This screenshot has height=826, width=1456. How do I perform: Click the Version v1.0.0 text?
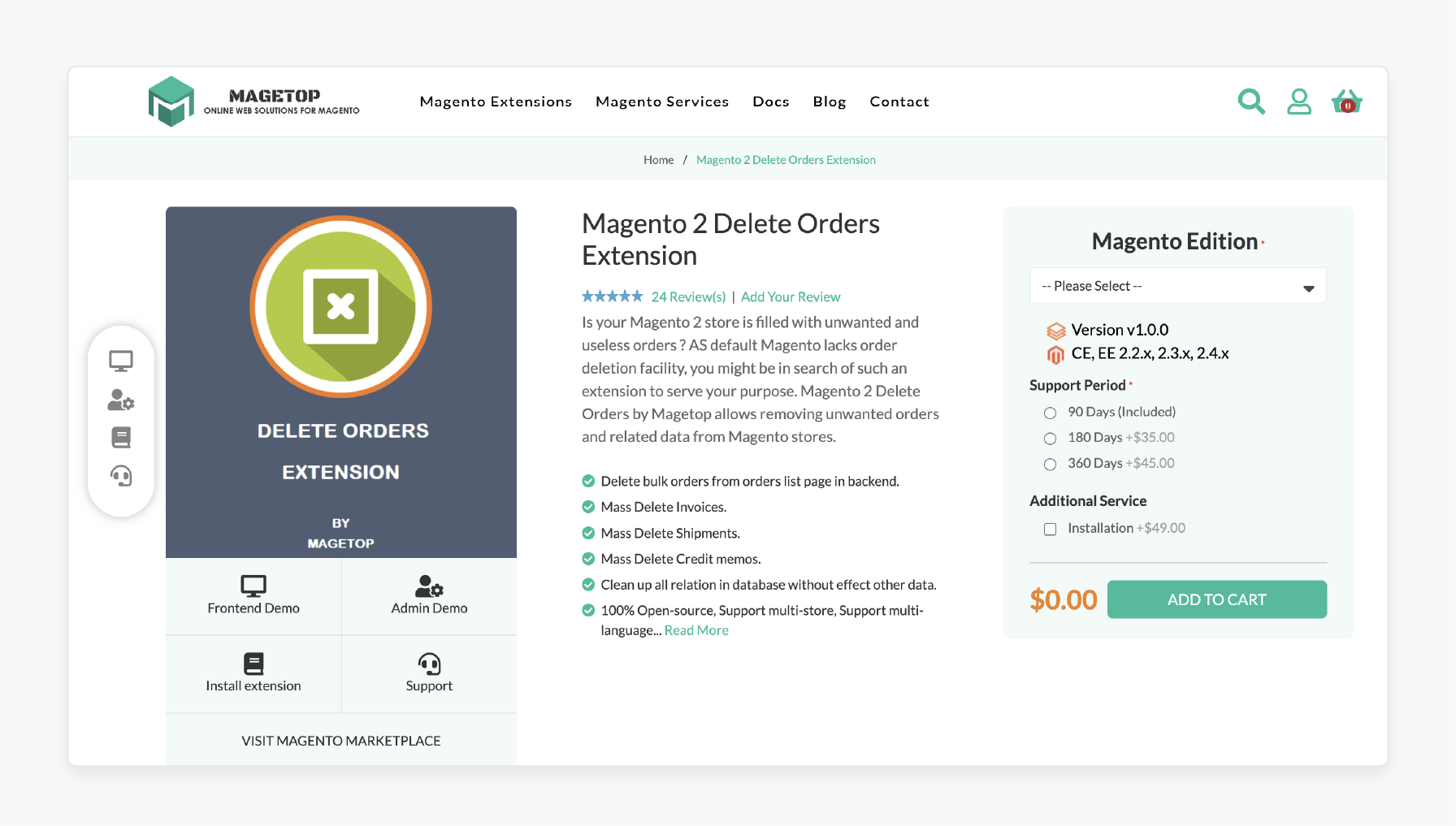[1120, 330]
